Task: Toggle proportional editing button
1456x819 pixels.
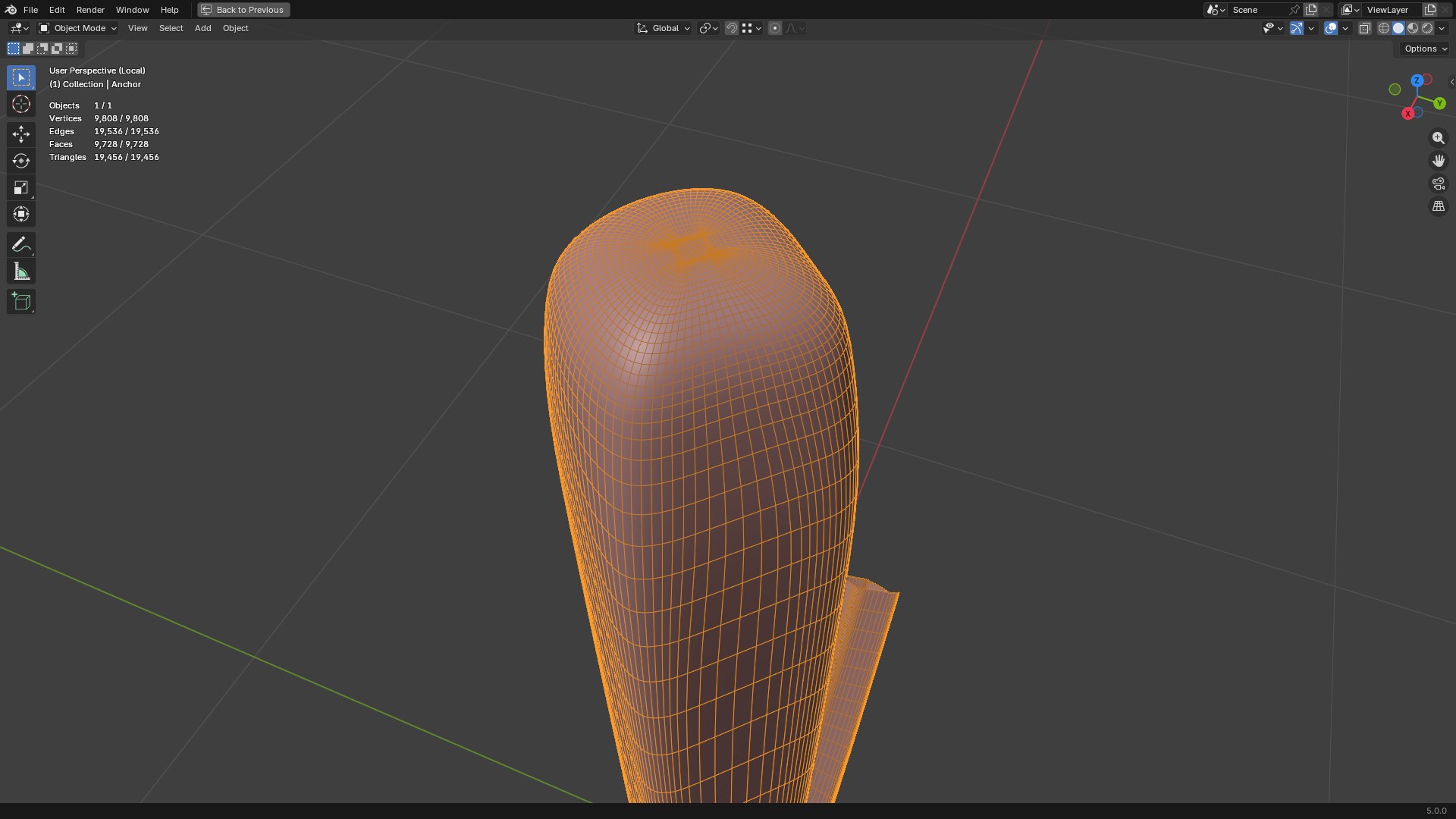Action: point(775,28)
